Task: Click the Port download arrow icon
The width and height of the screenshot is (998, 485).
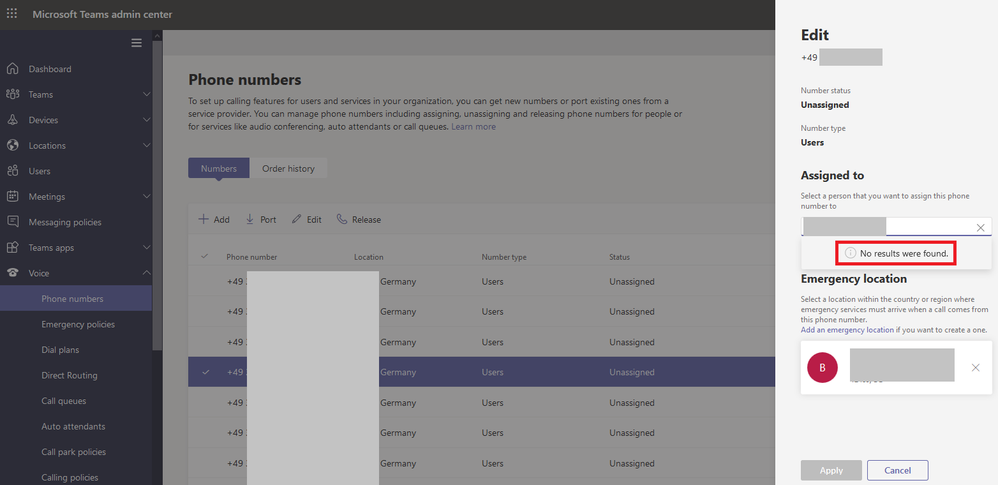Action: click(x=250, y=219)
